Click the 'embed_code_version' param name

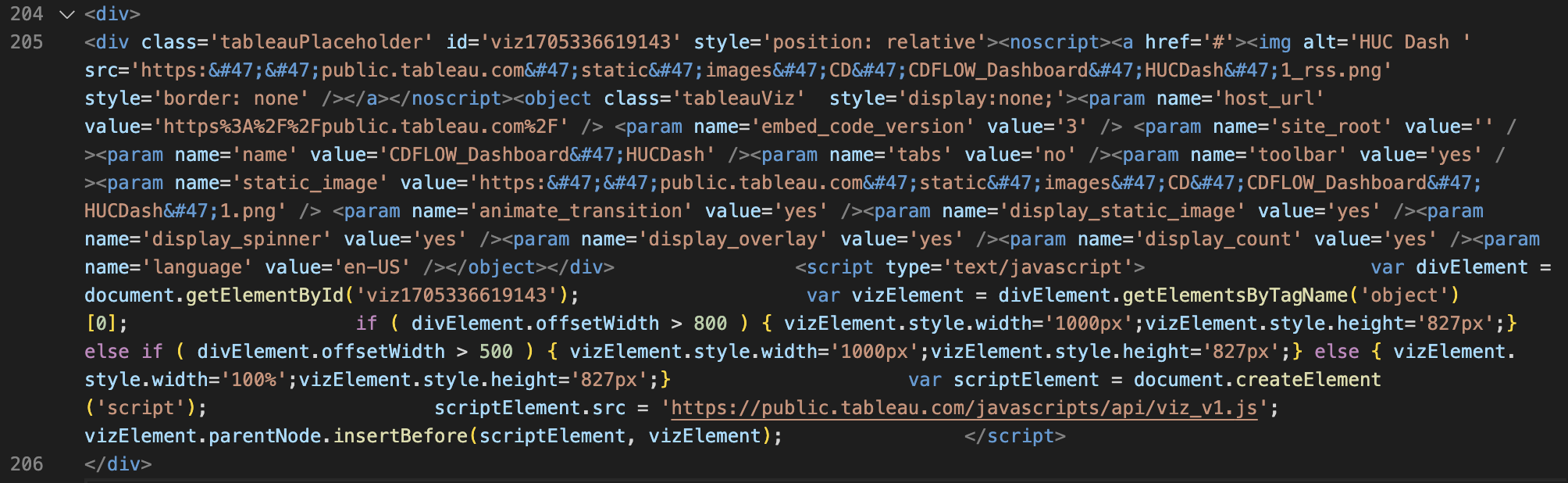863,127
